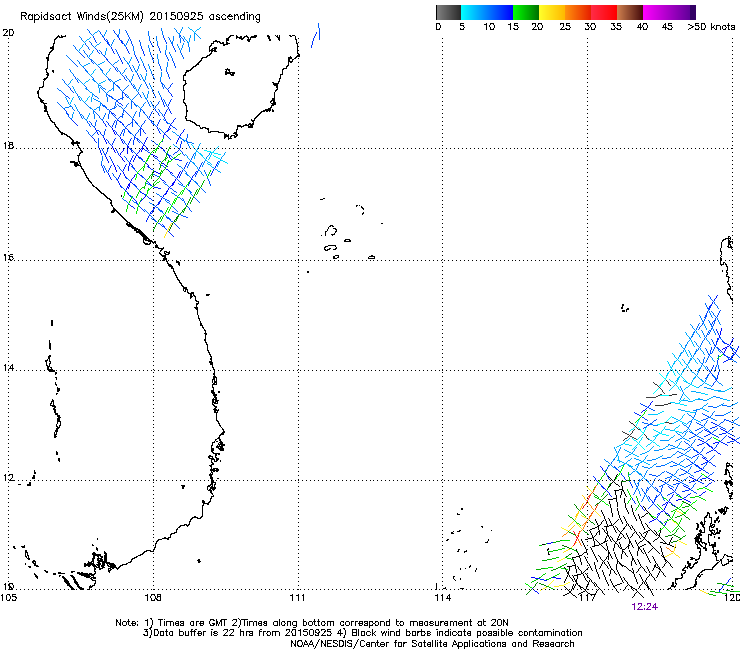Click the title "Rapidscat Winds(25KM) 20150925 ascending"
740x650 pixels.
click(140, 16)
